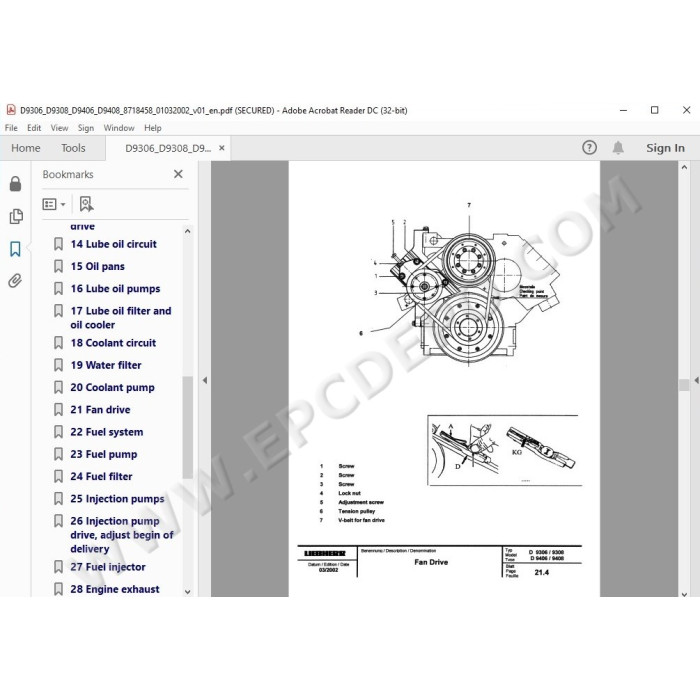700x700 pixels.
Task: Toggle the Bookmarks panel icon in sidebar
Action: [x=16, y=249]
